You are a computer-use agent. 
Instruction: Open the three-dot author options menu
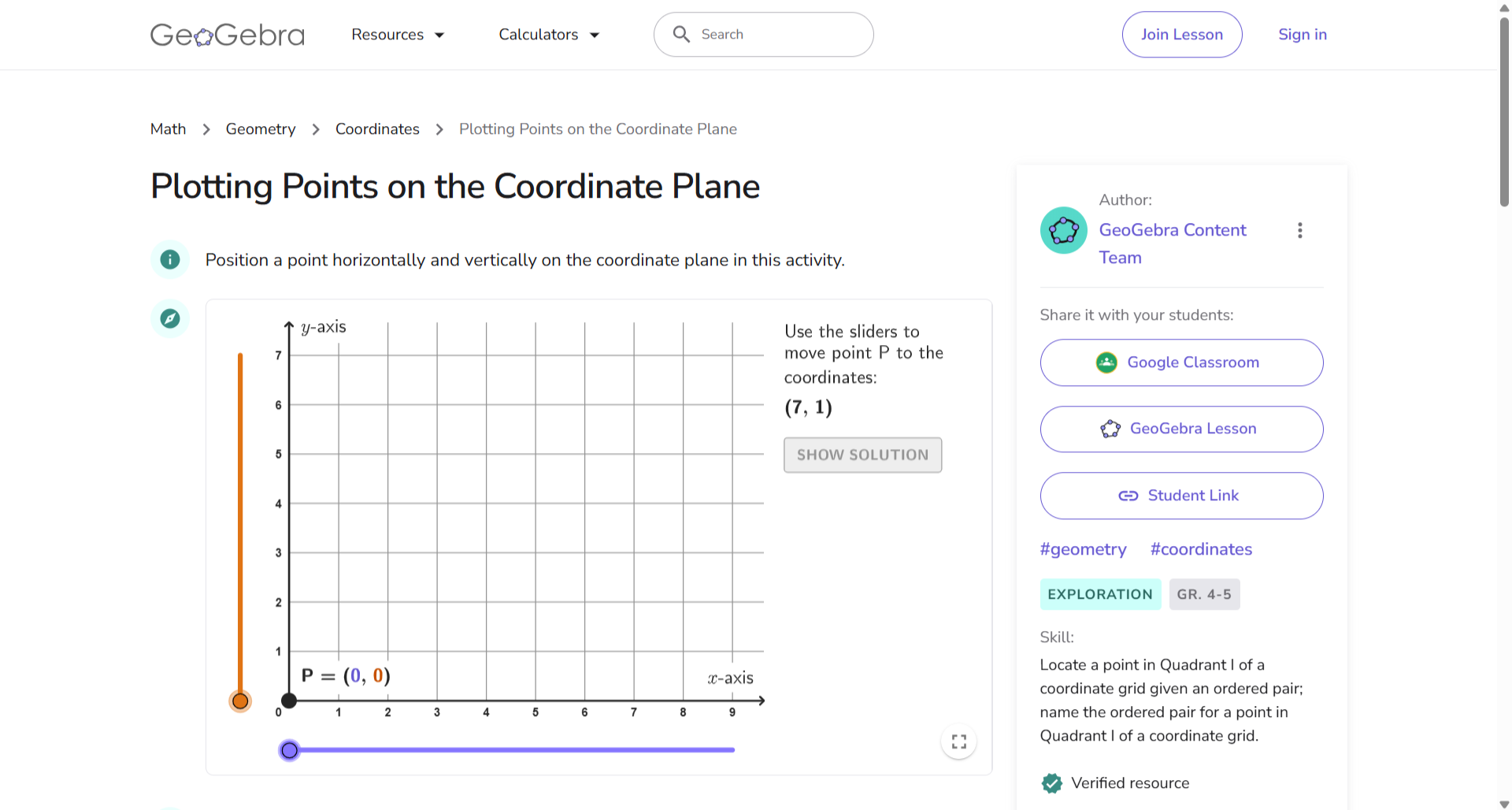coord(1299,231)
